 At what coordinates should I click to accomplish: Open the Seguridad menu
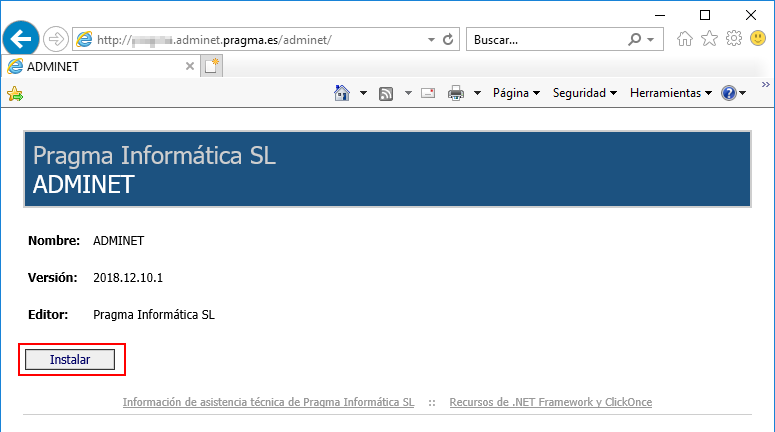[x=584, y=93]
